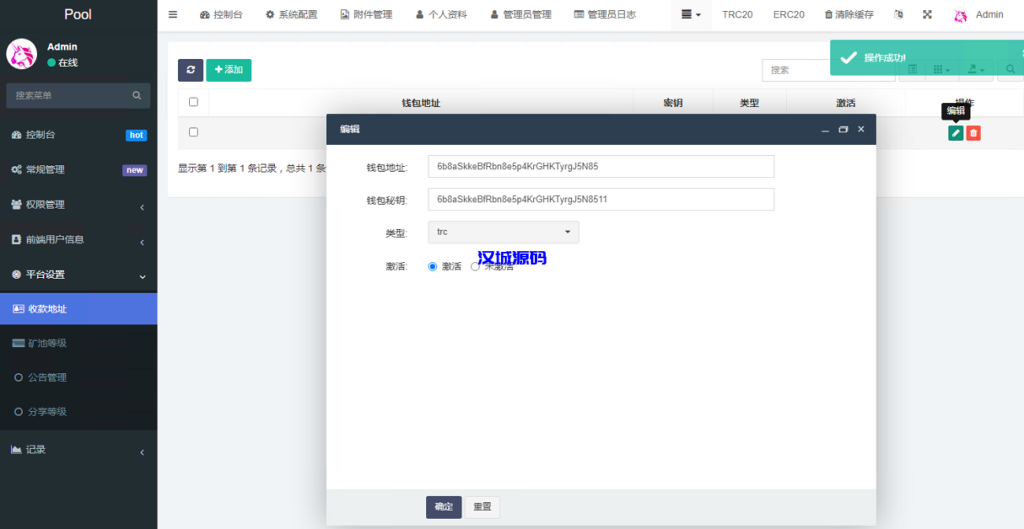
Task: Click the red delete trash icon
Action: coord(973,133)
